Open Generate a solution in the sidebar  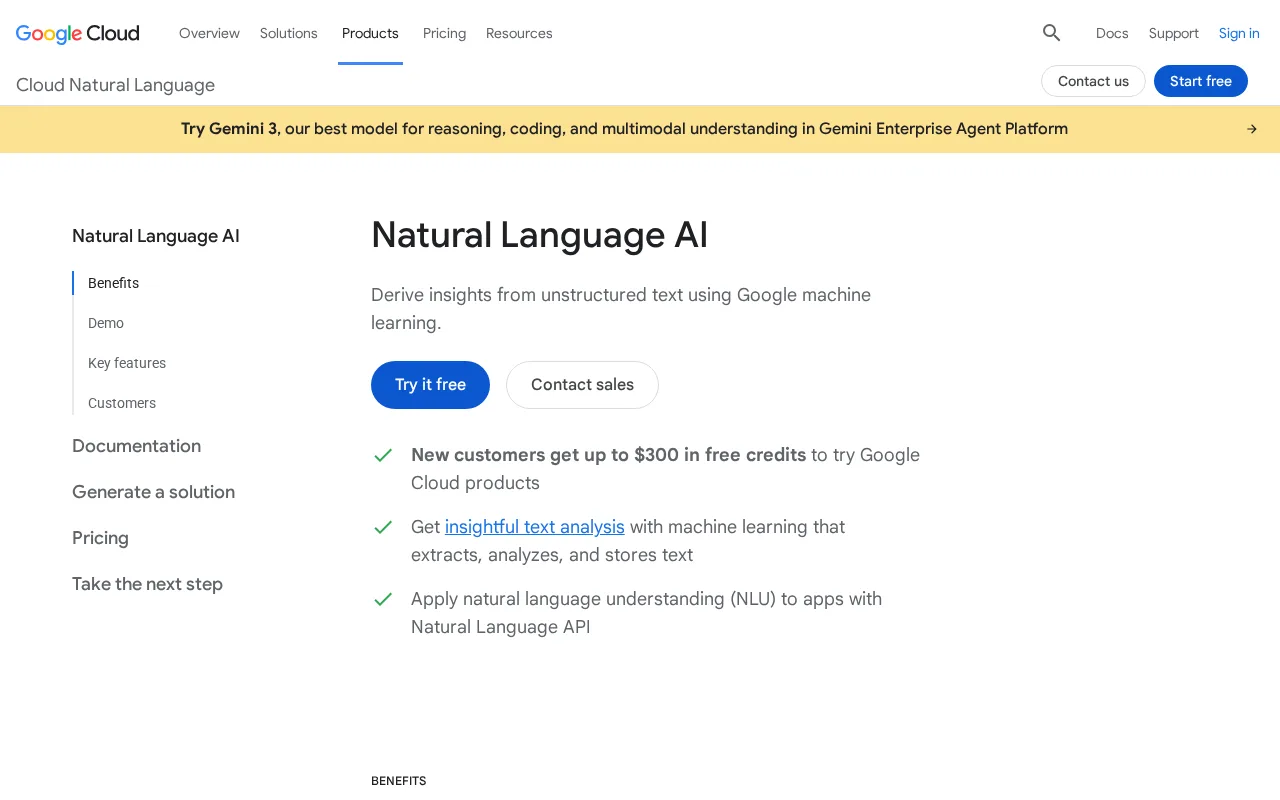153,492
